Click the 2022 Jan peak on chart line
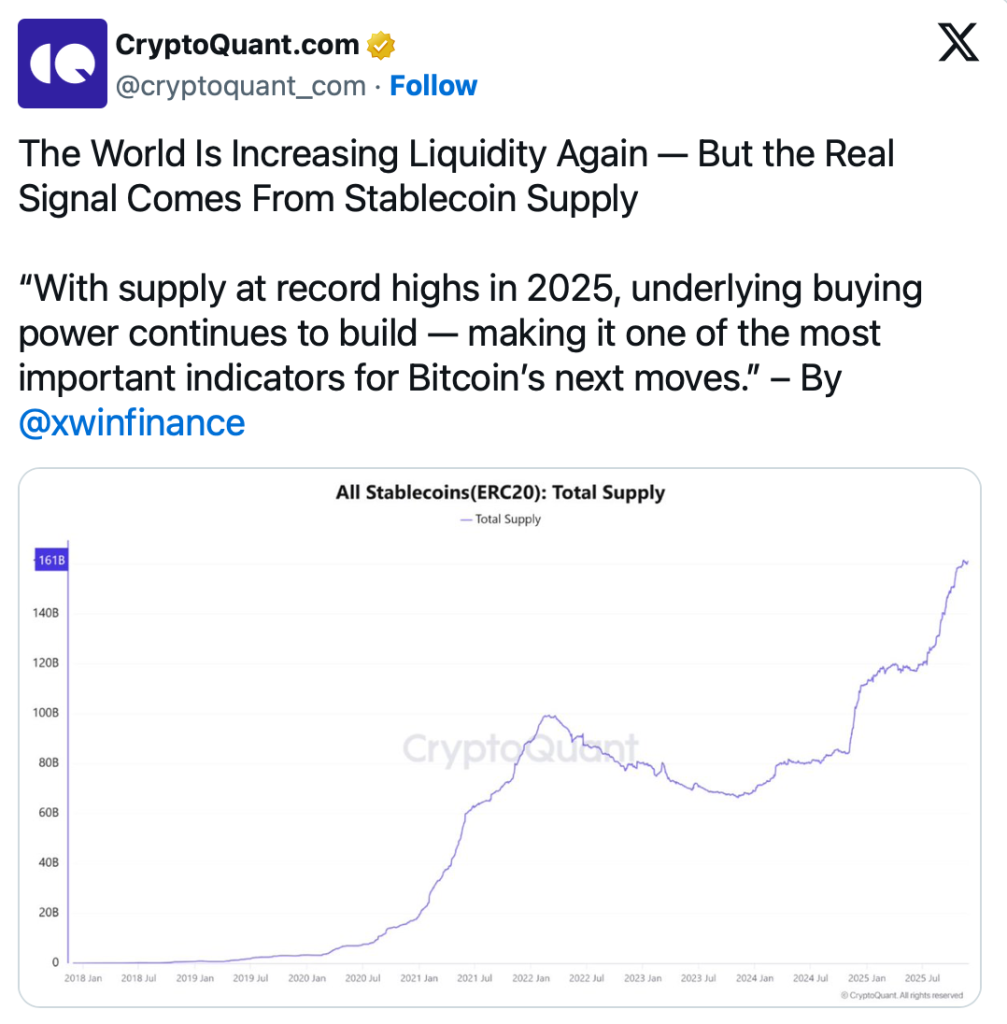 coord(546,716)
